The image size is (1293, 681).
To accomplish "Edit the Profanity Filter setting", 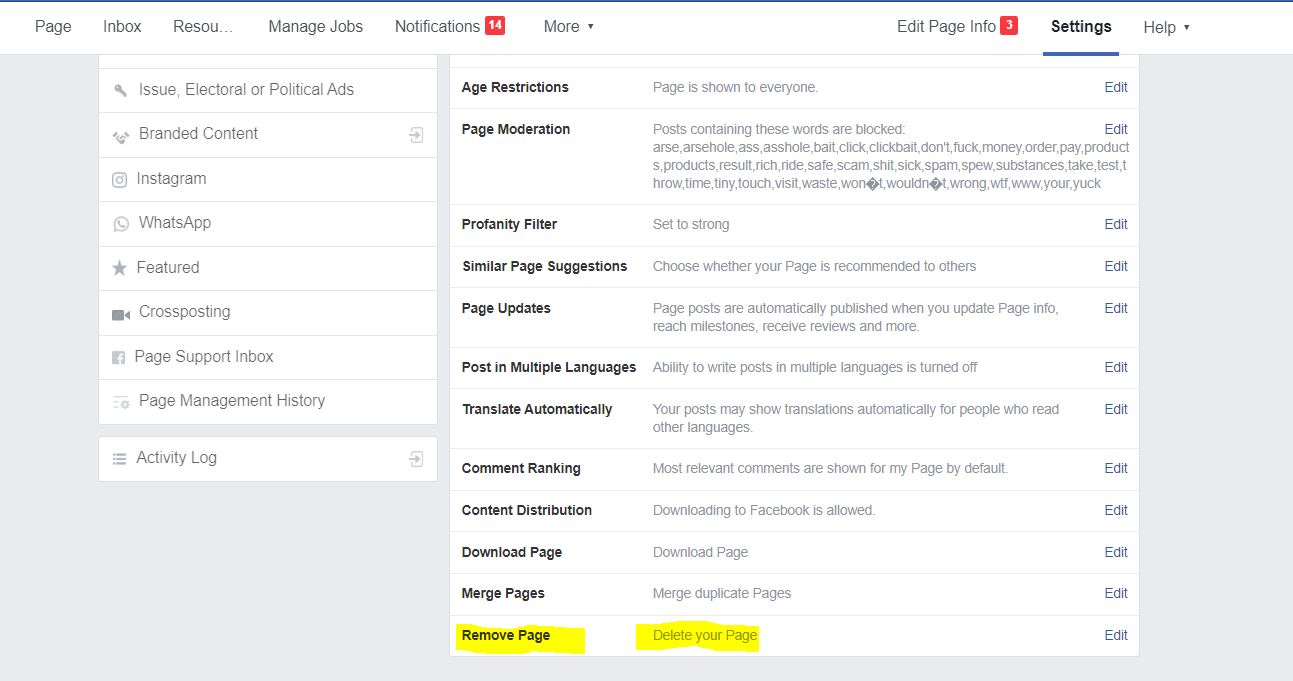I will point(1116,224).
